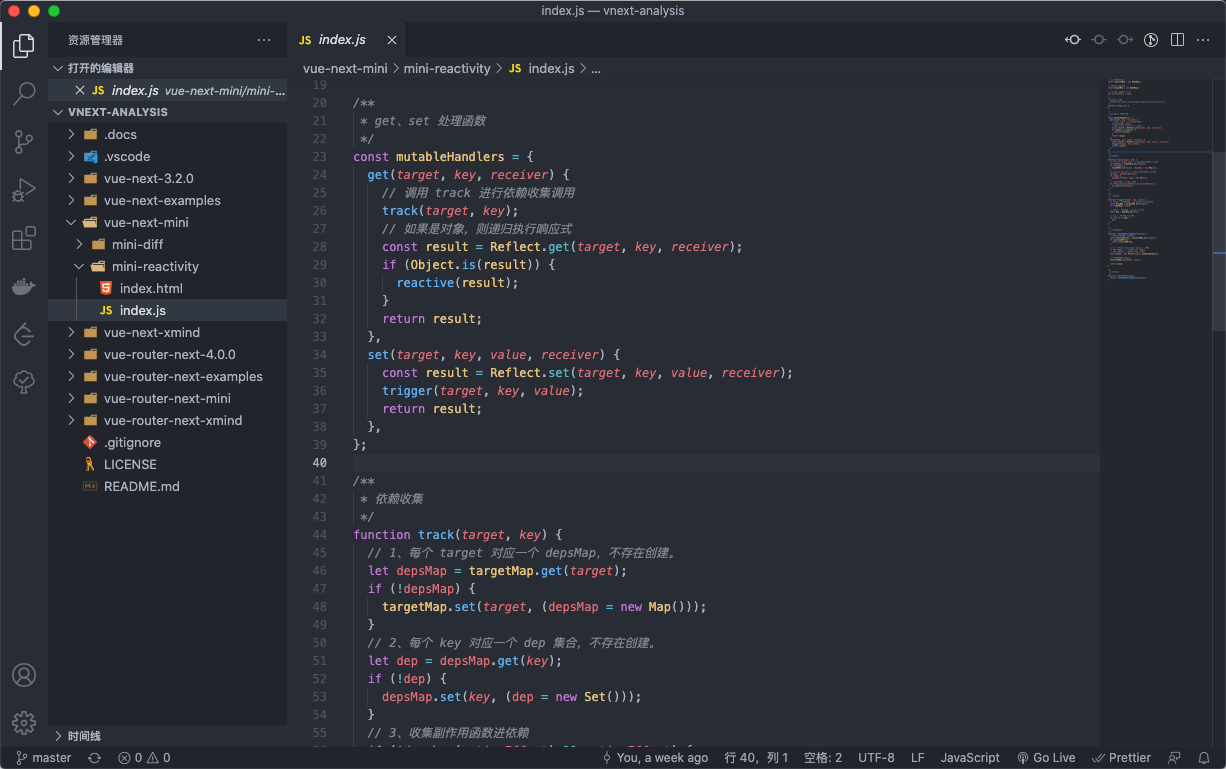Open editor More Actions ellipsis
1226x769 pixels.
(x=1203, y=40)
